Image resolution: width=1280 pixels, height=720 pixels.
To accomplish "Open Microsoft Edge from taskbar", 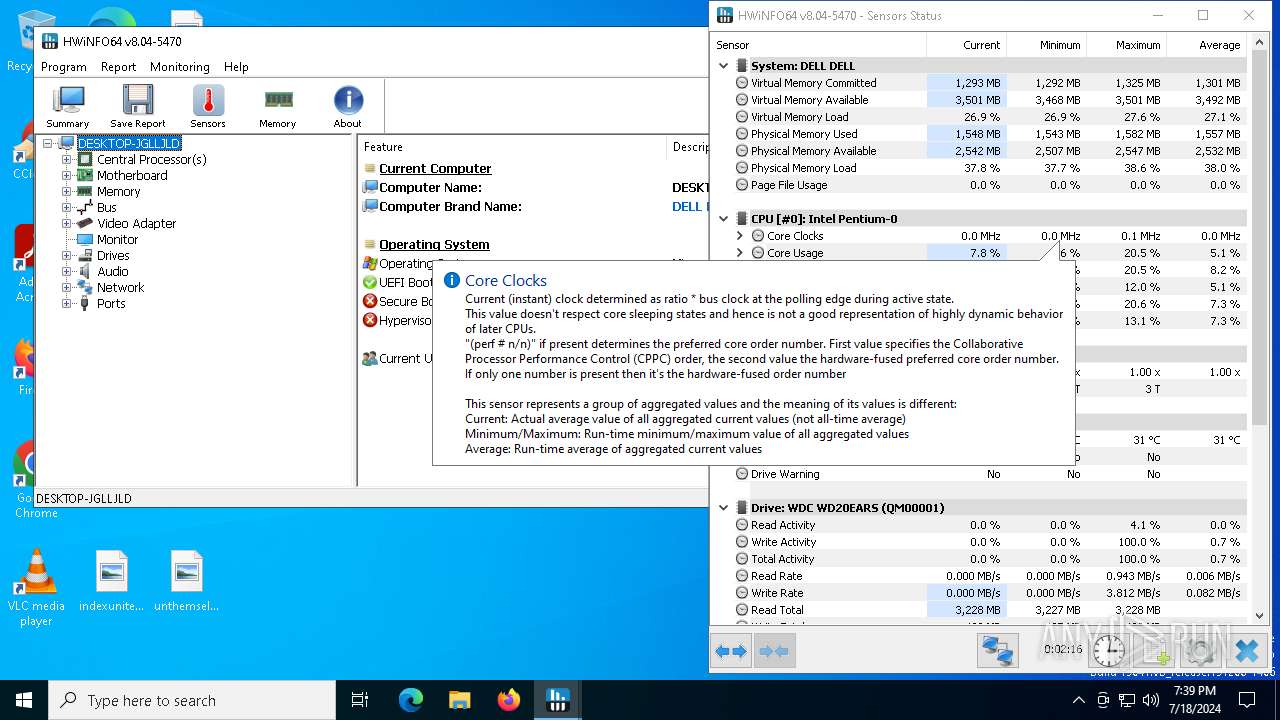I will [x=411, y=700].
